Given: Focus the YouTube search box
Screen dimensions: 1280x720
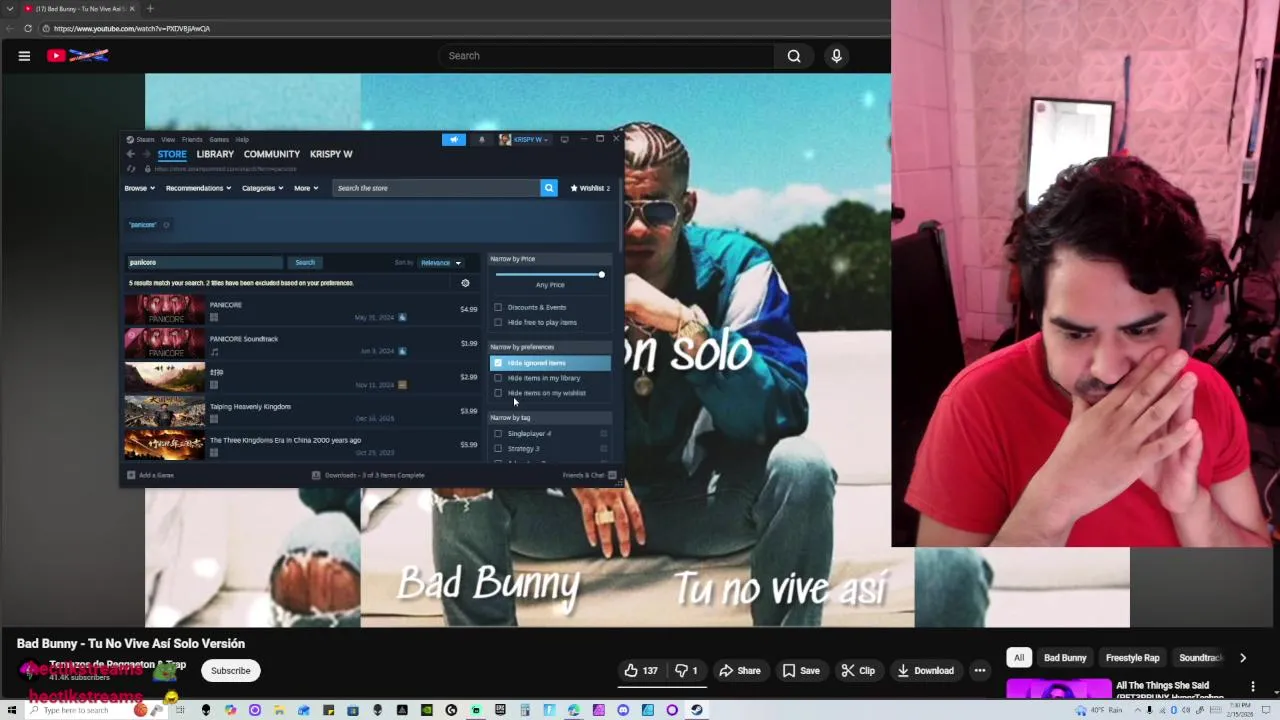Looking at the screenshot, I should pyautogui.click(x=606, y=56).
